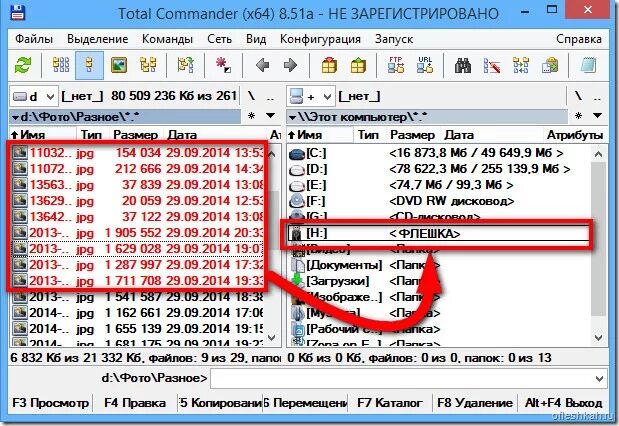
Task: Click the copy names to clipboard icon
Action: [x=550, y=65]
